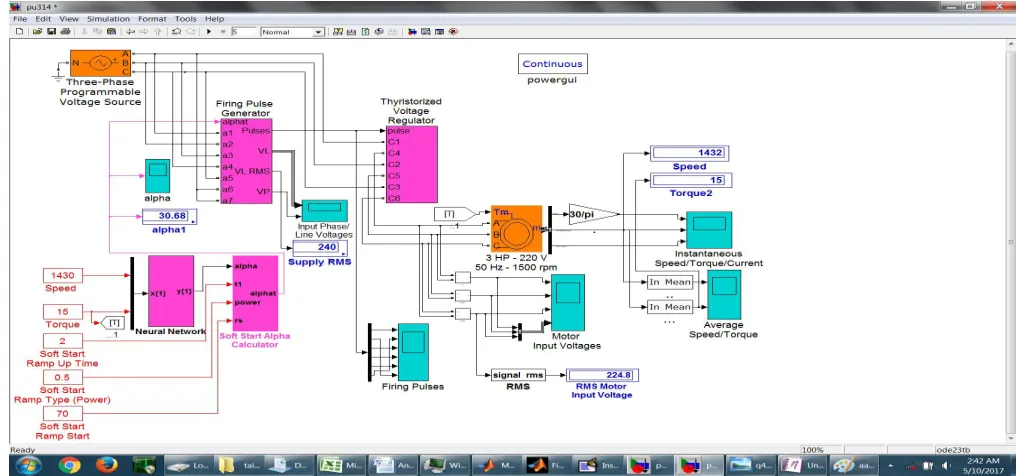Open Google Chrome from the taskbar
Screen dimensions: 1016x476
click(x=69, y=465)
